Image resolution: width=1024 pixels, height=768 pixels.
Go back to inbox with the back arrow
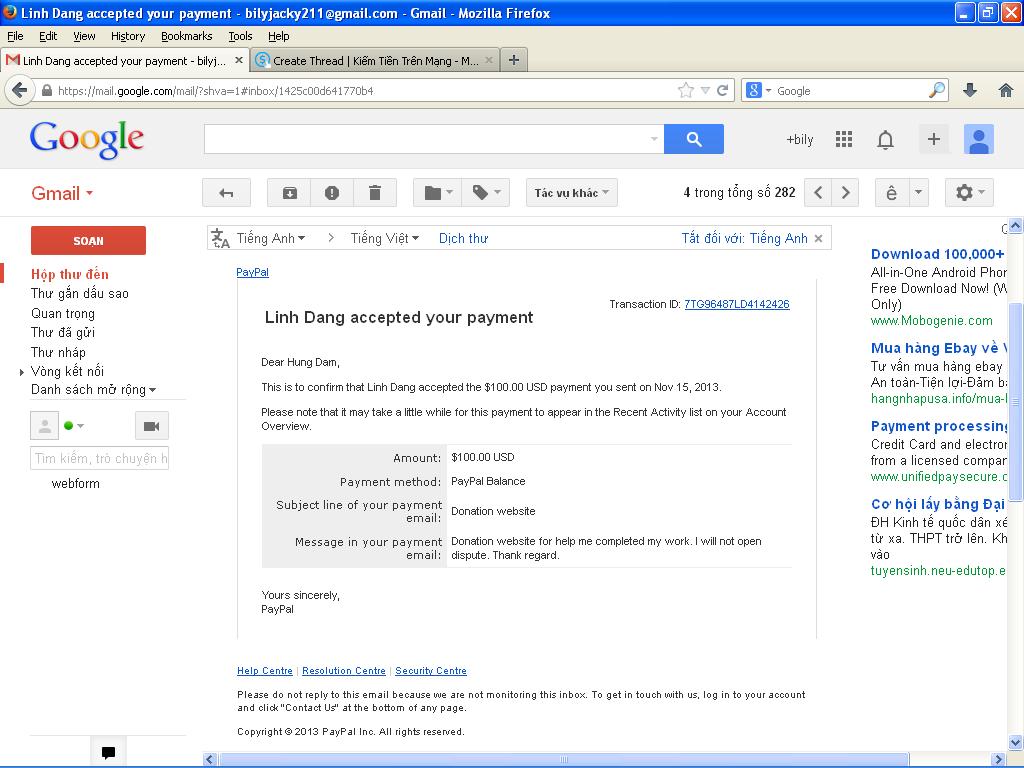point(226,193)
